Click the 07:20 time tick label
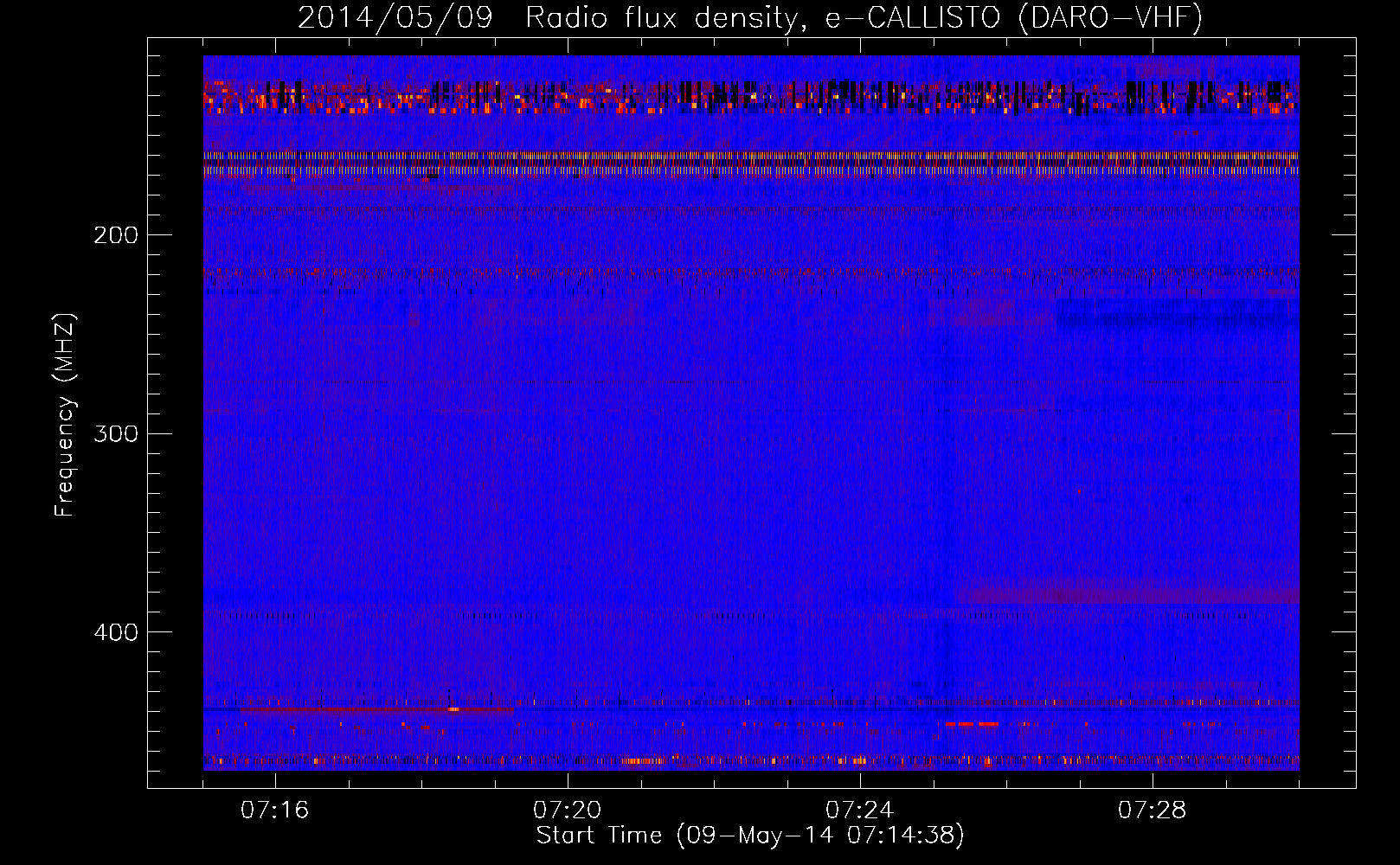The width and height of the screenshot is (1400, 865). click(567, 811)
